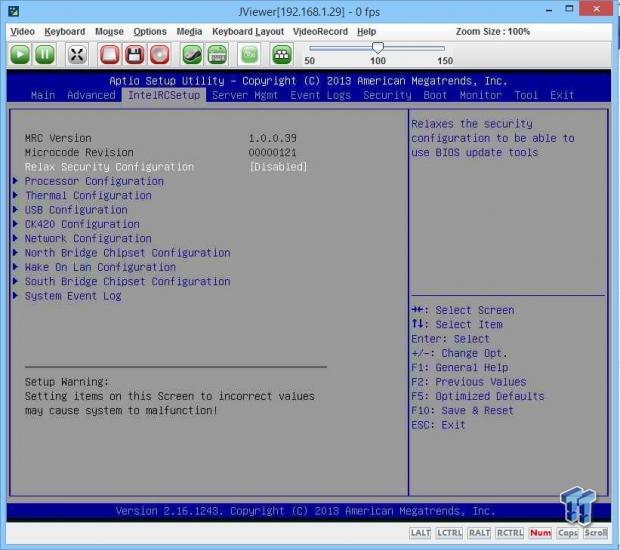This screenshot has width=620, height=550.
Task: Click the red hard disk media icon
Action: (110, 54)
